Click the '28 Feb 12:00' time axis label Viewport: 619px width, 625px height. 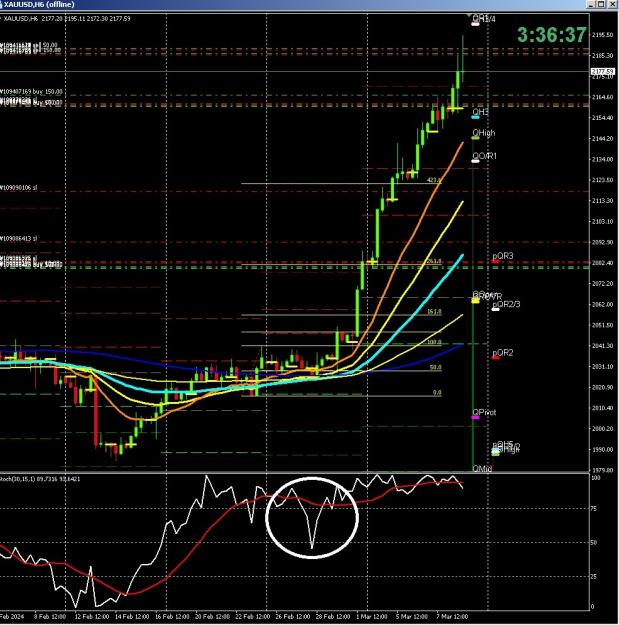click(333, 617)
